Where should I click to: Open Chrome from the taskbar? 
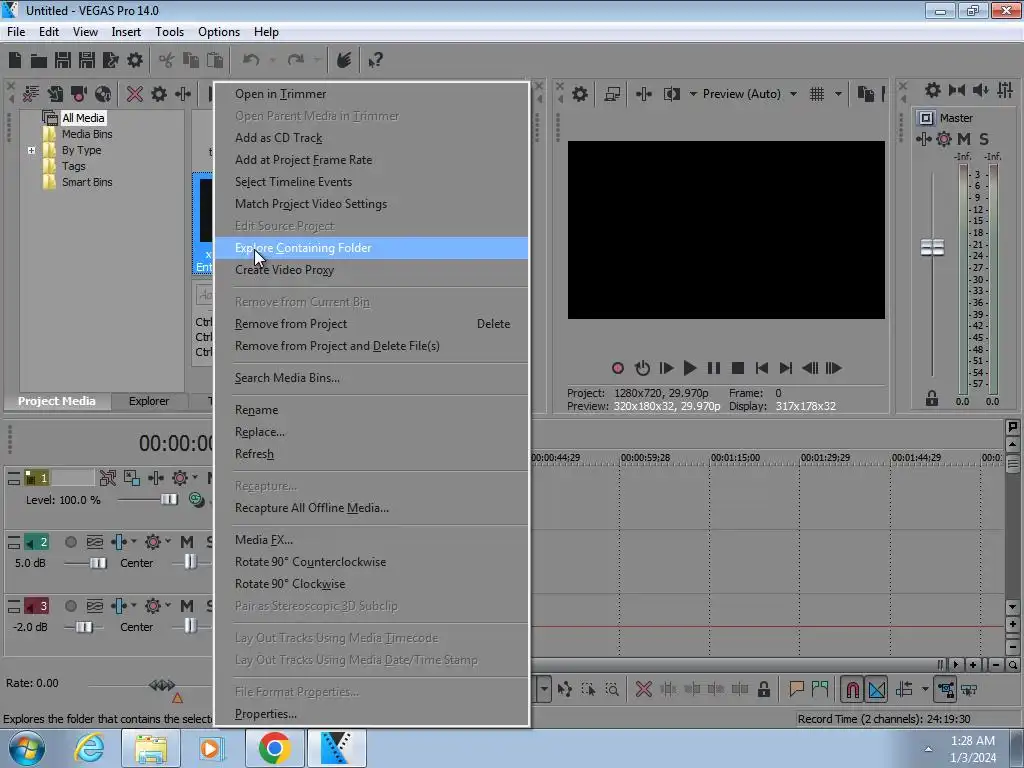tap(274, 748)
